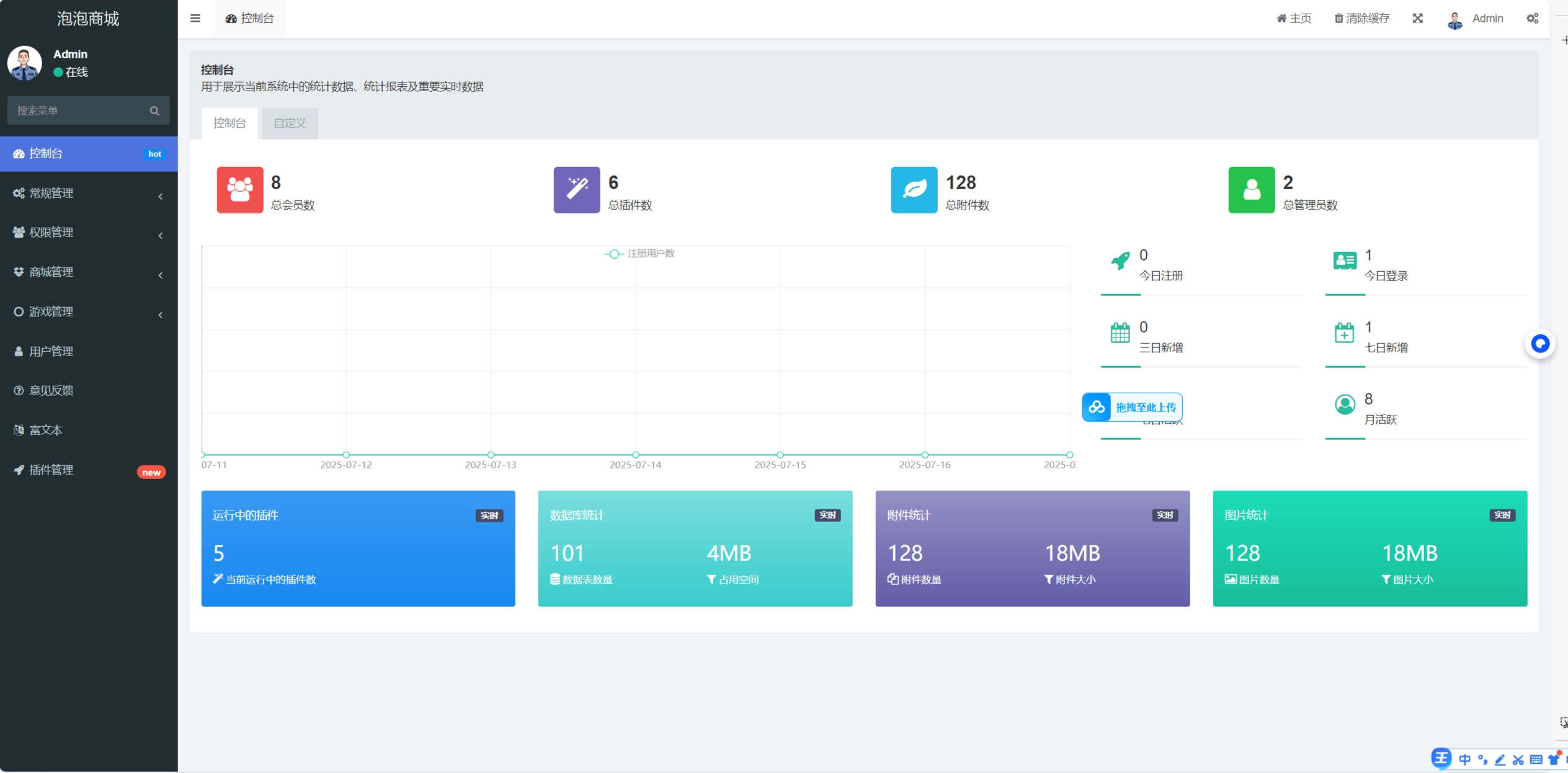This screenshot has height=773, width=1568.
Task: Open 插件管理 in the sidebar
Action: pyautogui.click(x=89, y=470)
